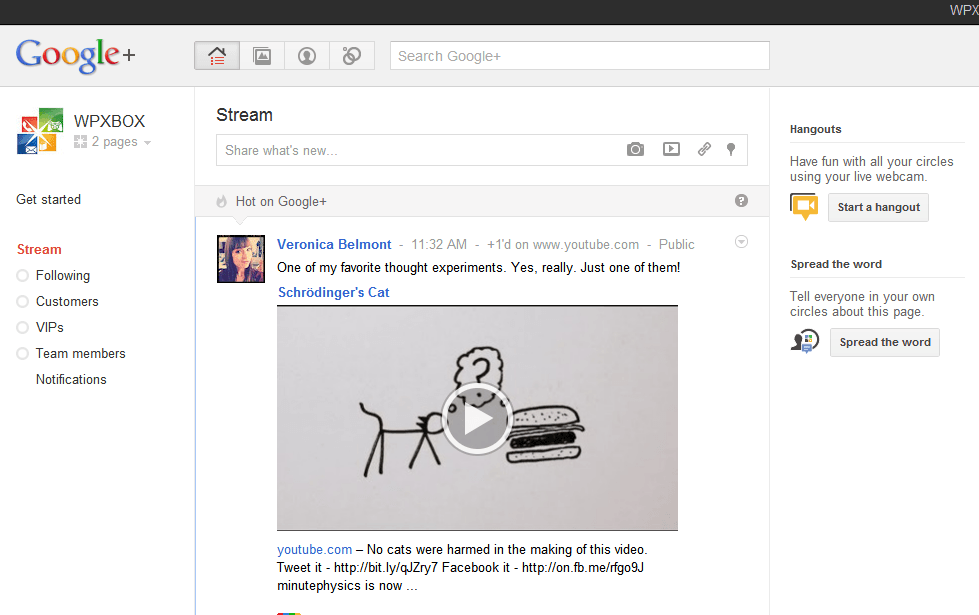Add a video with the video icon

point(671,149)
